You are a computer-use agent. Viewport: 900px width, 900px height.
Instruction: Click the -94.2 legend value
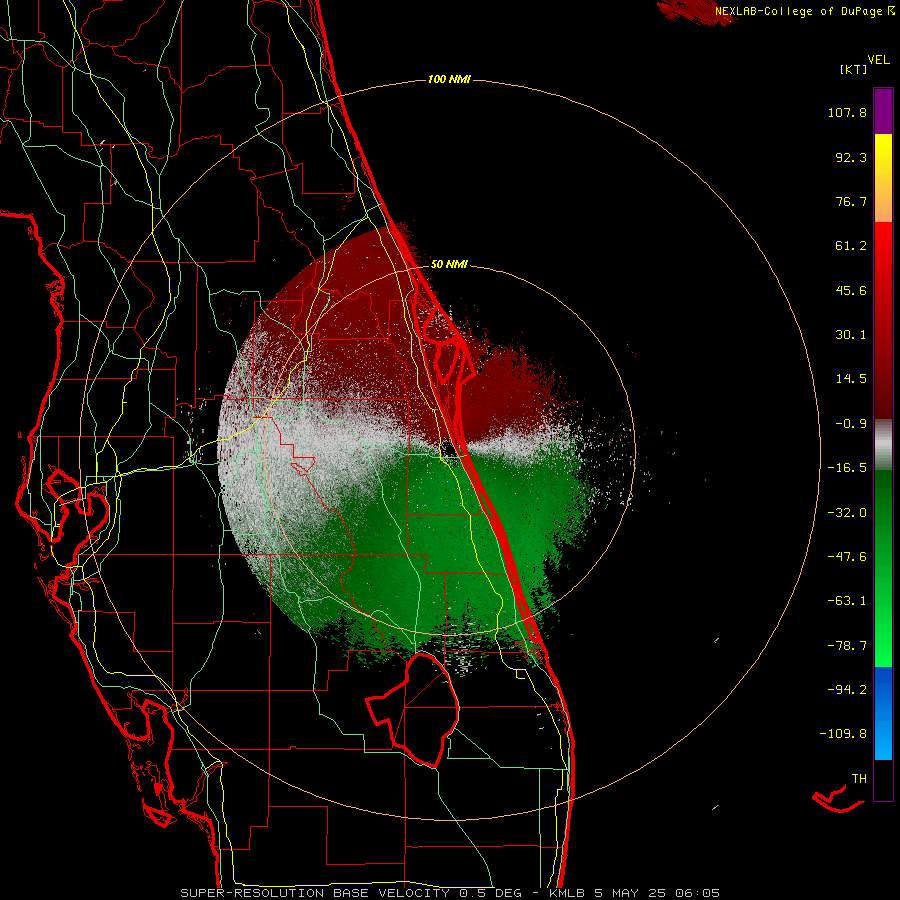(847, 690)
